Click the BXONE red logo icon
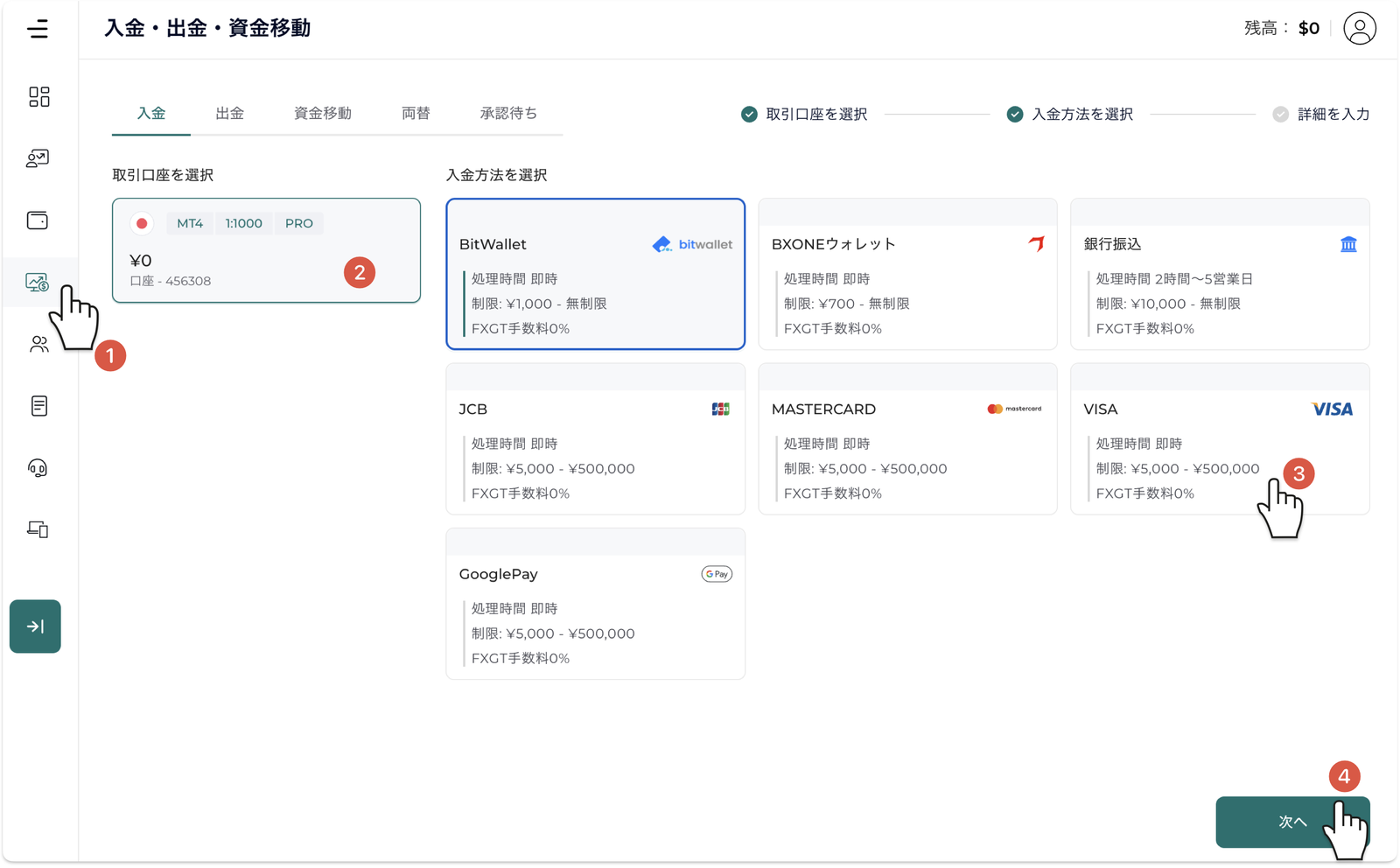 point(1036,244)
